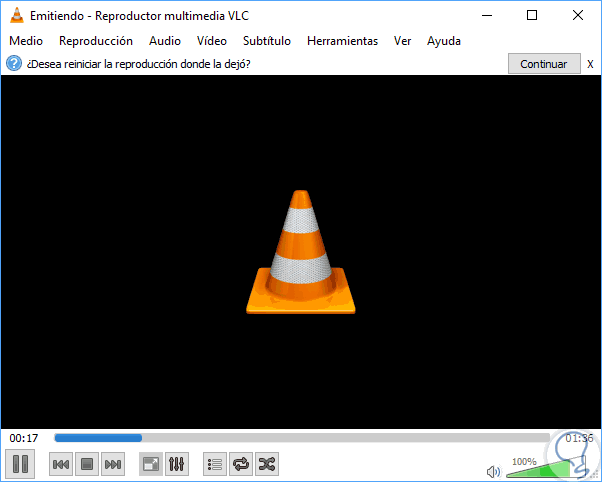The width and height of the screenshot is (602, 482).
Task: Maximize the VLC window
Action: pos(532,16)
